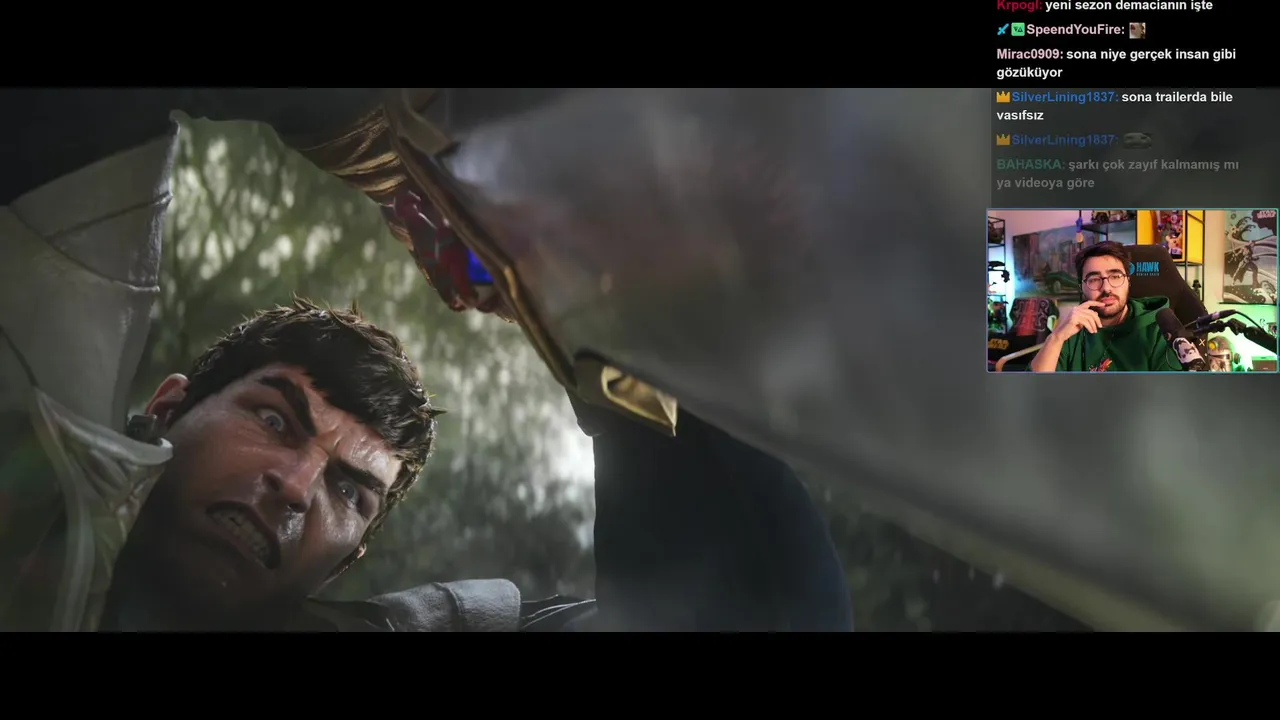Select the 'yeni sezon demacianın işte' message
The height and width of the screenshot is (720, 1280).
[1129, 5]
